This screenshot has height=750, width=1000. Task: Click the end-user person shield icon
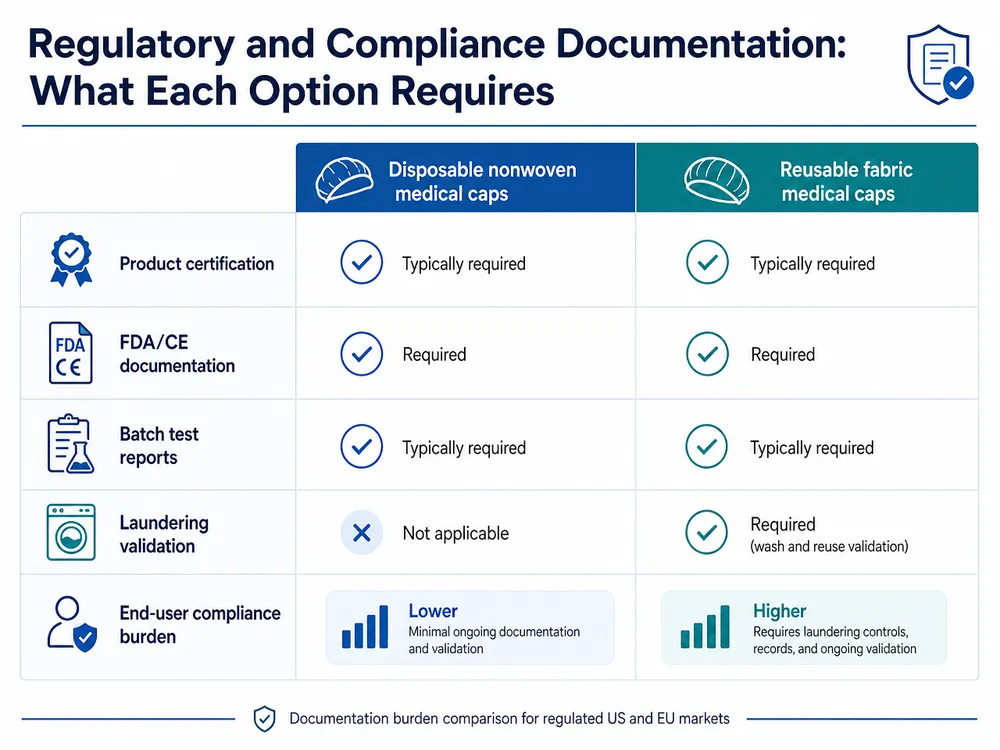point(71,624)
